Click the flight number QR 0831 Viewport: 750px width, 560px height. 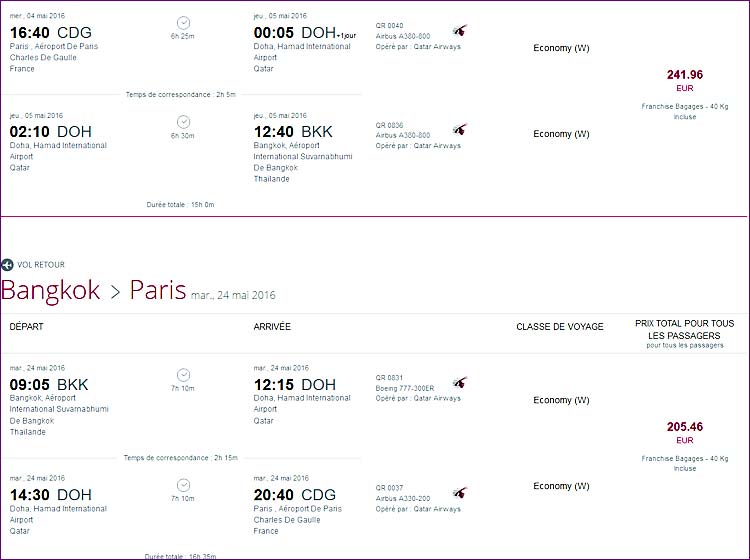[x=389, y=378]
